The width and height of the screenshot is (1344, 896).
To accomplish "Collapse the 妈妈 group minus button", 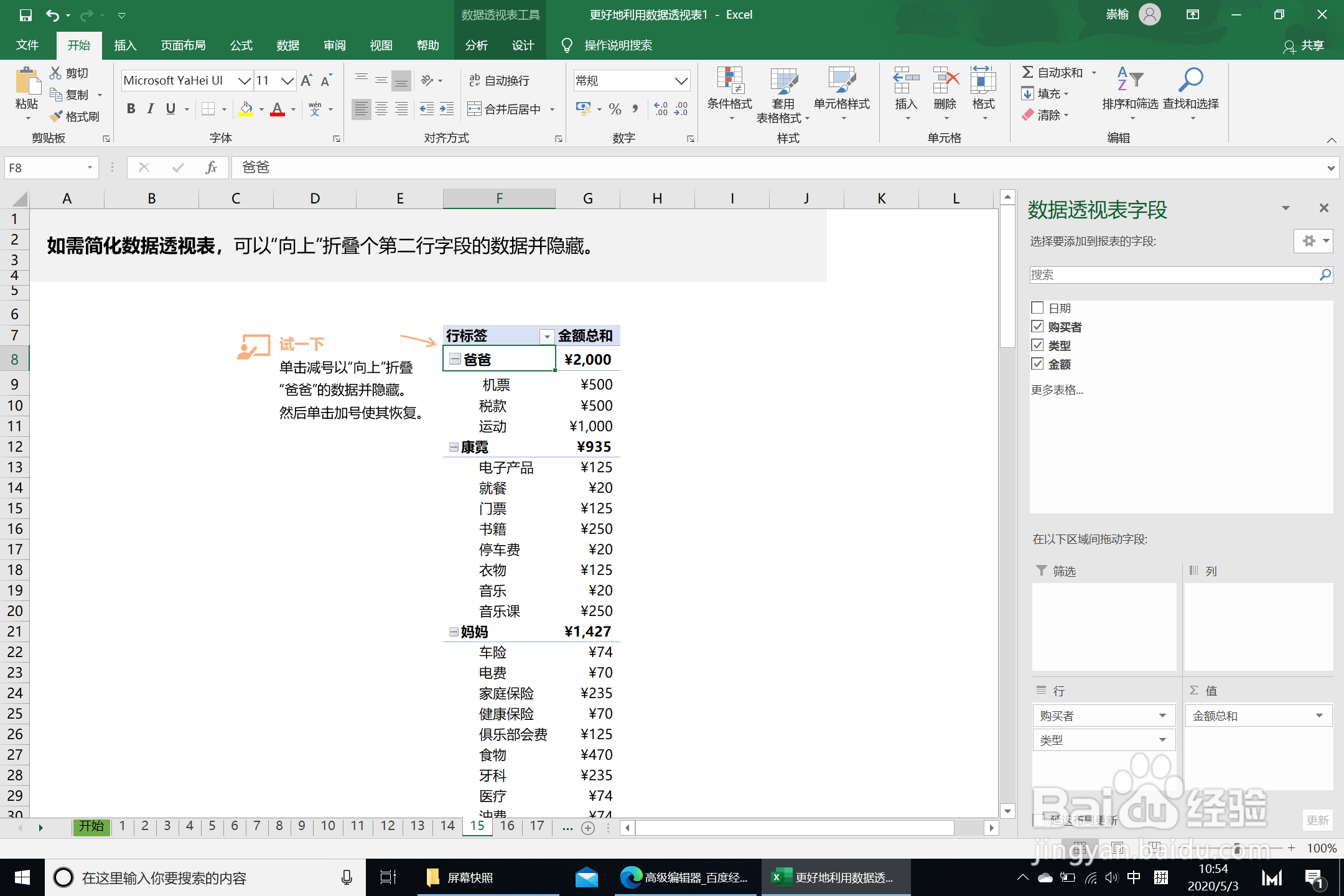I will click(454, 632).
